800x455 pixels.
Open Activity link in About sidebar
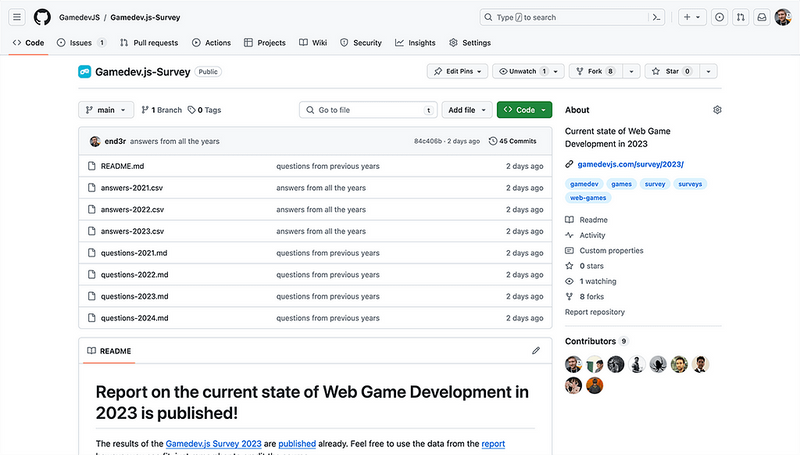pos(585,235)
